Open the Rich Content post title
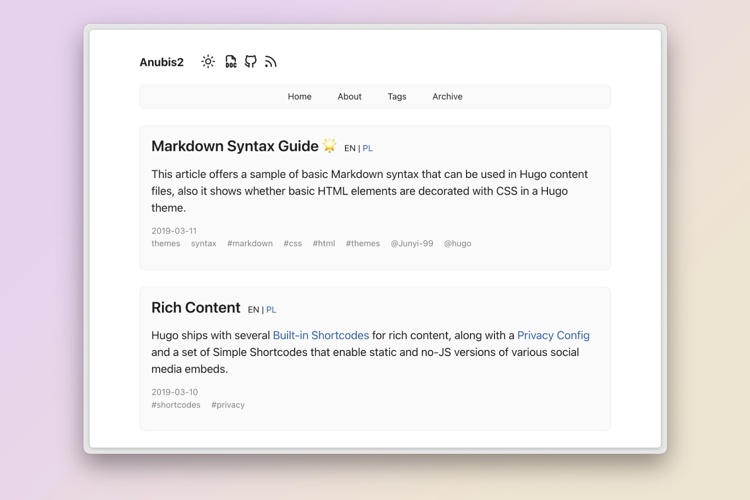 [x=196, y=308]
